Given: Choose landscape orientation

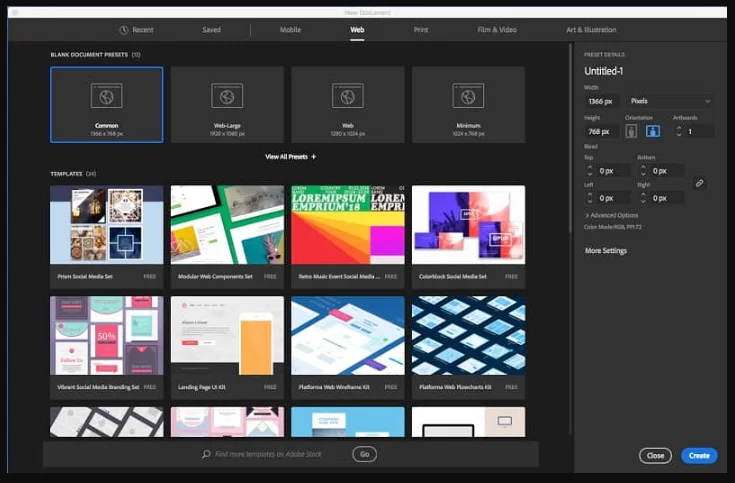Looking at the screenshot, I should 653,131.
